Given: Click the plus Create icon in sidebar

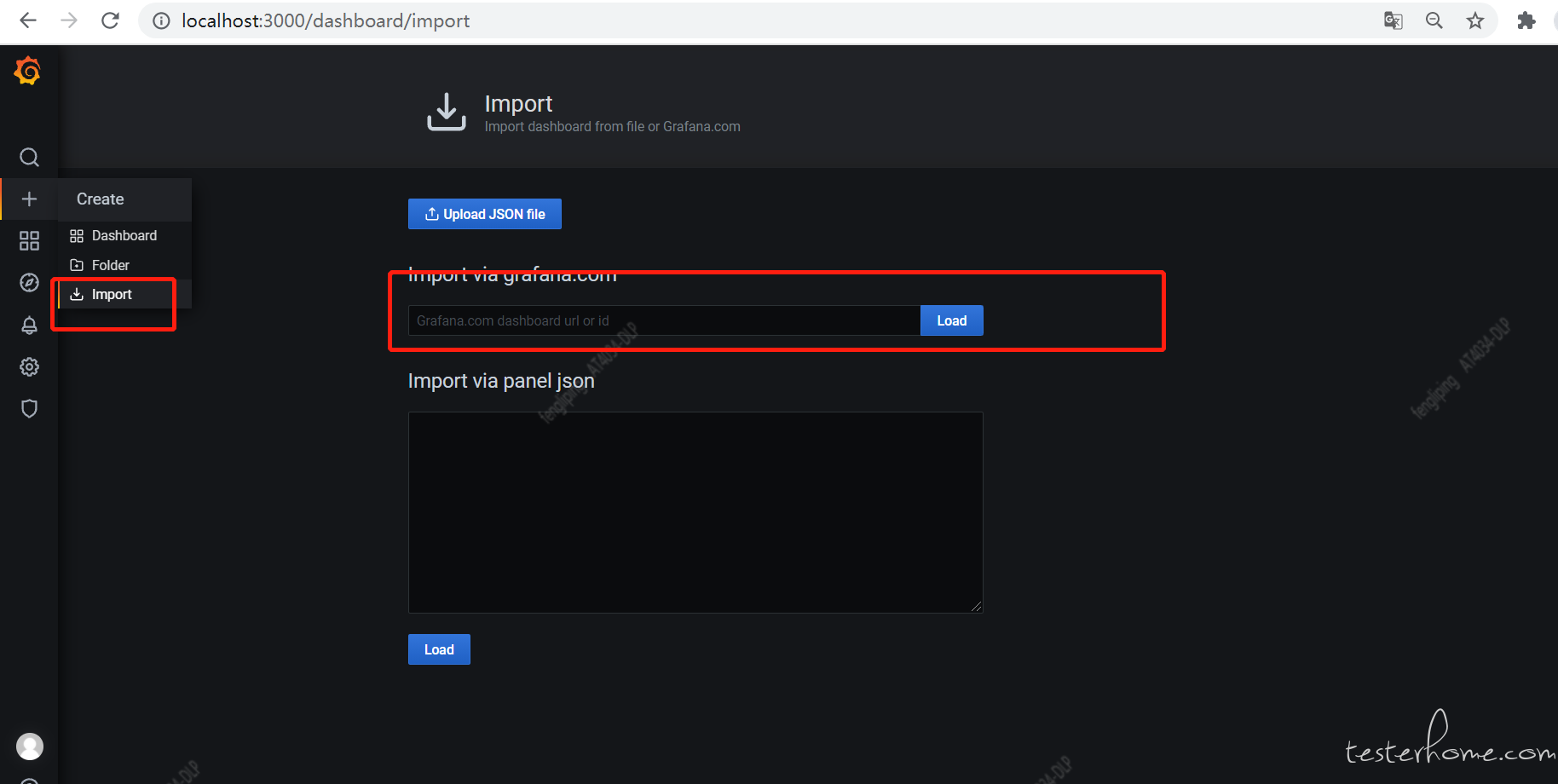Looking at the screenshot, I should [x=29, y=199].
